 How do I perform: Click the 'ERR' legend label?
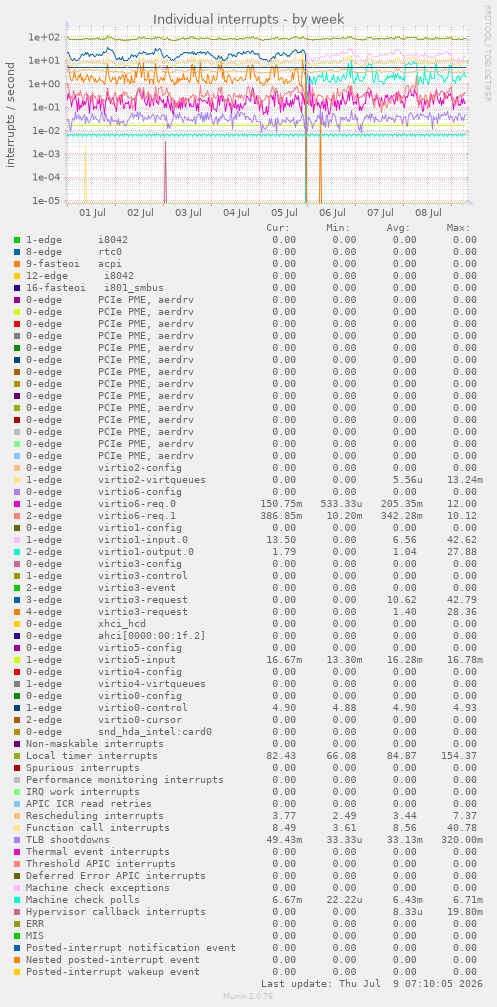[35, 924]
